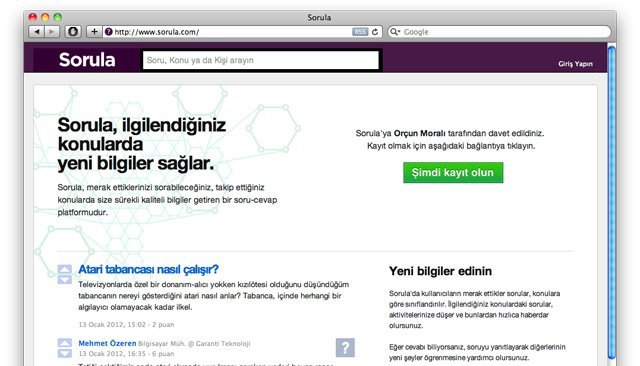Upvote Mehmet Özeren's answer

pos(64,343)
